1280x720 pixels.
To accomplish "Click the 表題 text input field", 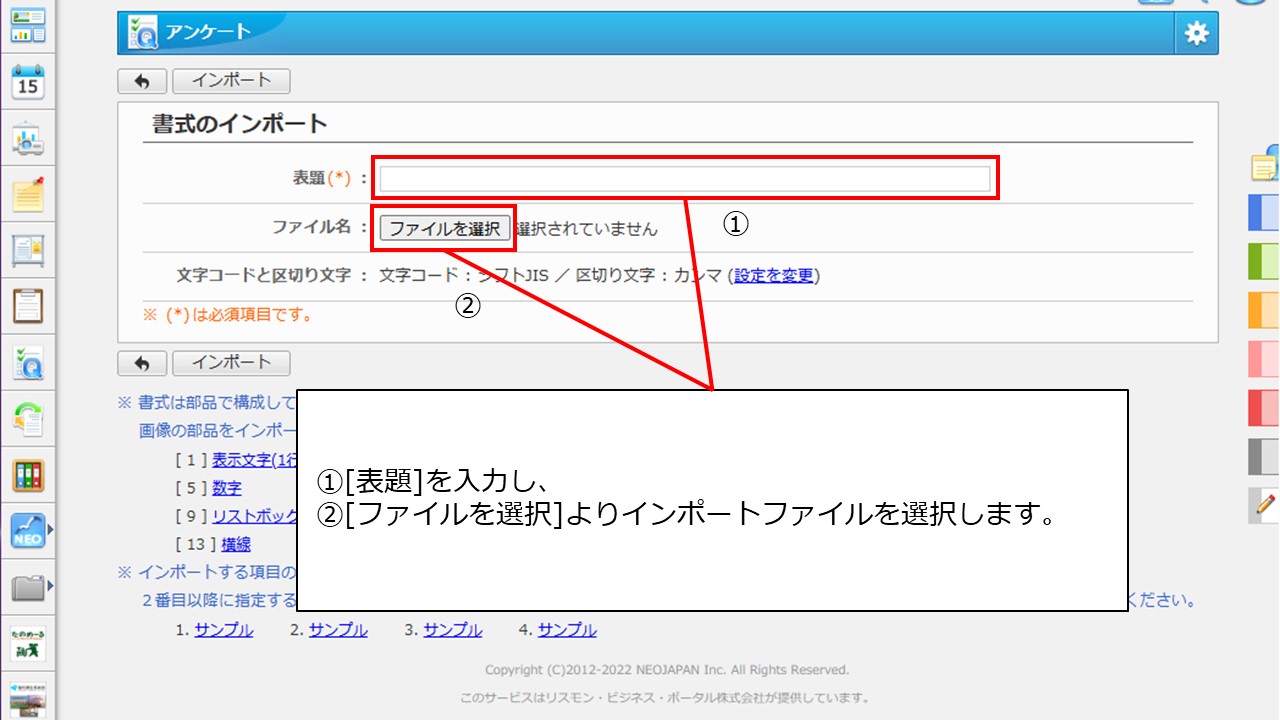I will point(685,179).
